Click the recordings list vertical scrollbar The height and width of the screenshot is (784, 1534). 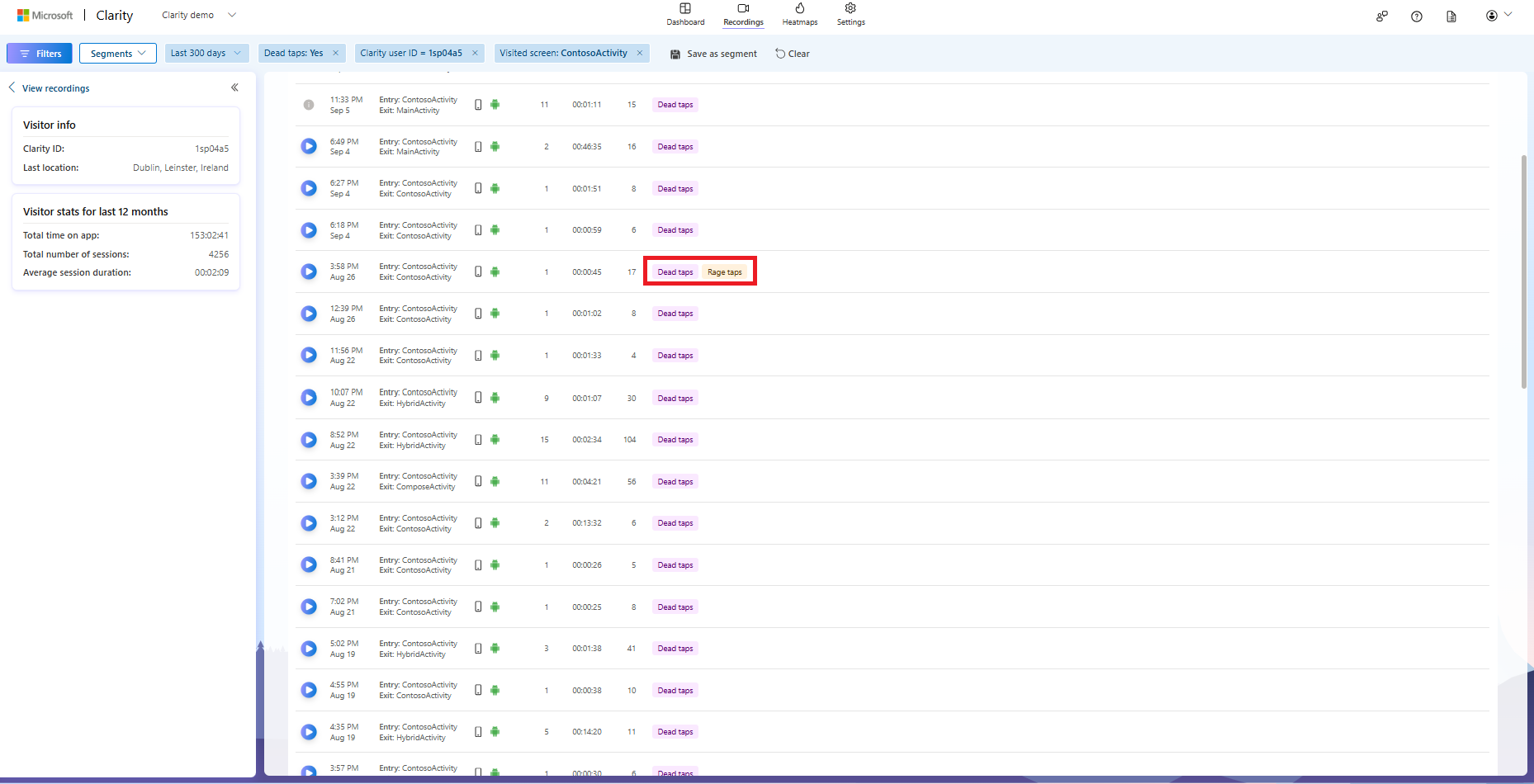point(1524,272)
